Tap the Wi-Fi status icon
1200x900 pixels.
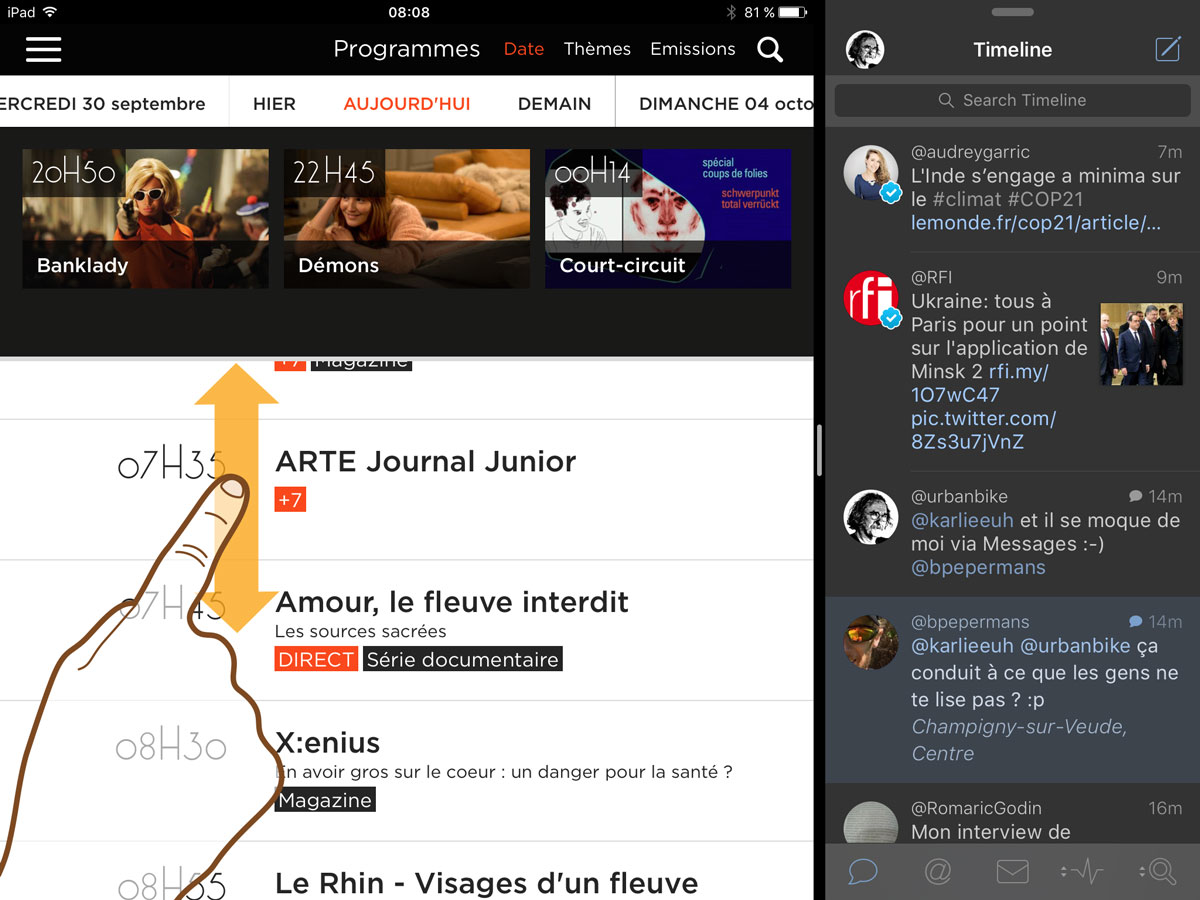click(51, 12)
